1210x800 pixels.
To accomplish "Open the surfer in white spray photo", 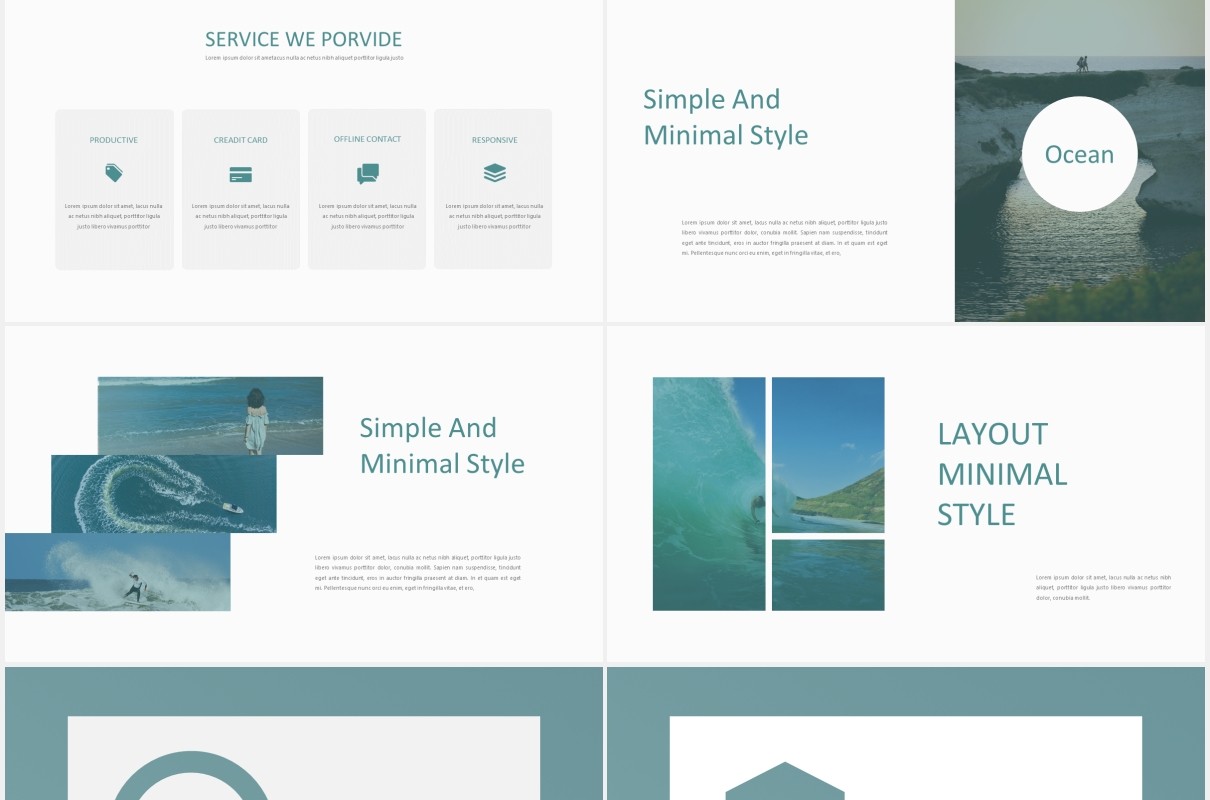I will tap(118, 572).
